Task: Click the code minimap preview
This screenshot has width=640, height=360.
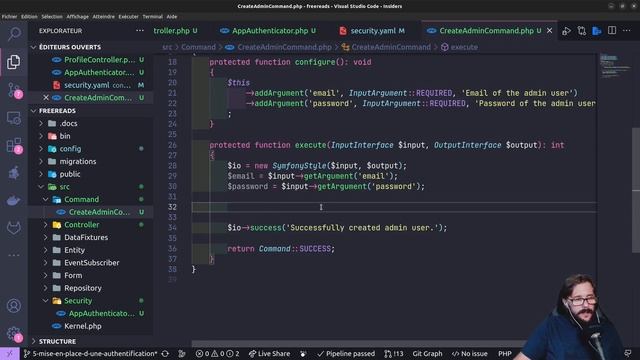Action: (x=615, y=67)
